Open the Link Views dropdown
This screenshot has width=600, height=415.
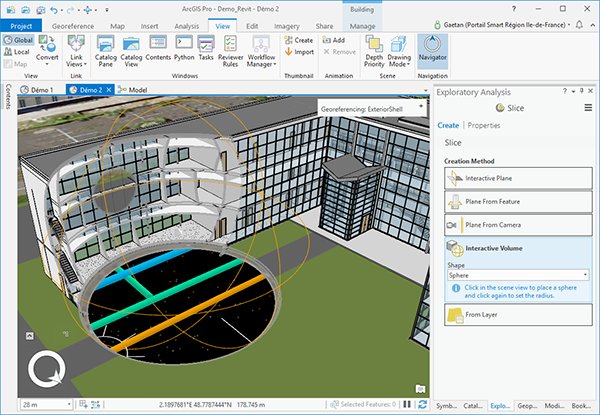click(x=76, y=50)
